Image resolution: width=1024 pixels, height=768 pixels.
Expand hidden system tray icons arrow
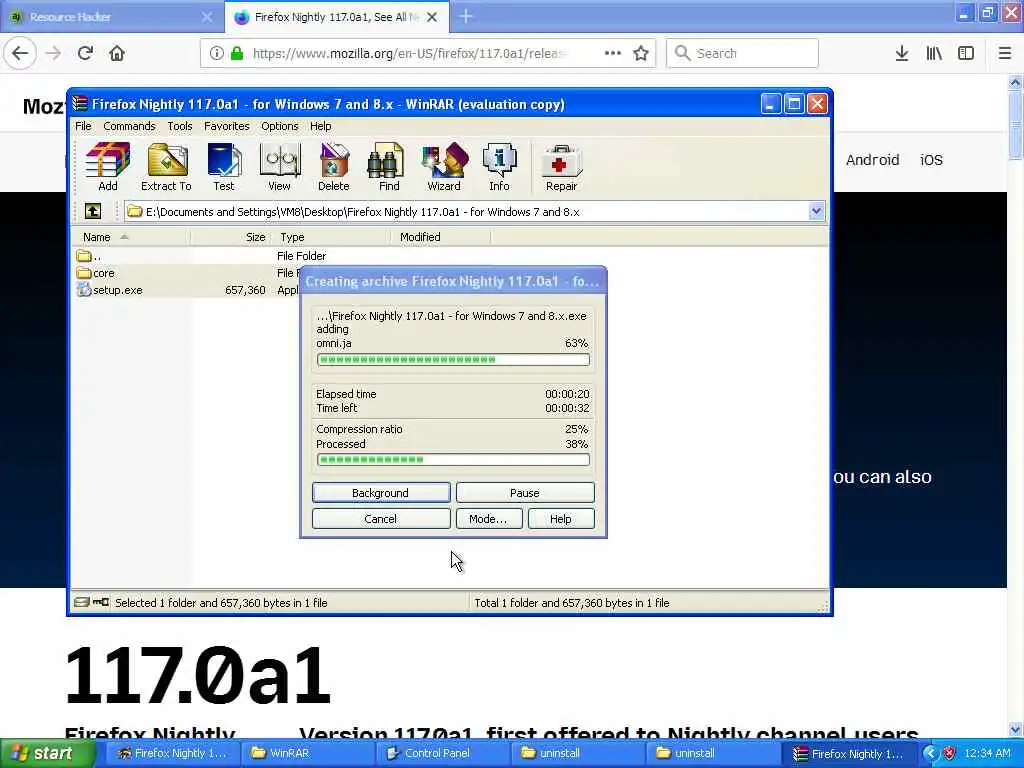pyautogui.click(x=930, y=753)
